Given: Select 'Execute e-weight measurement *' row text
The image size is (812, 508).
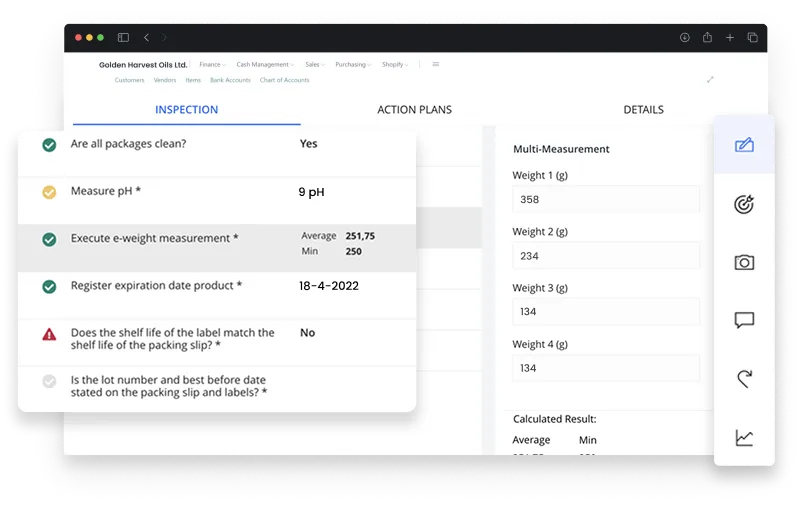Looking at the screenshot, I should pos(154,238).
